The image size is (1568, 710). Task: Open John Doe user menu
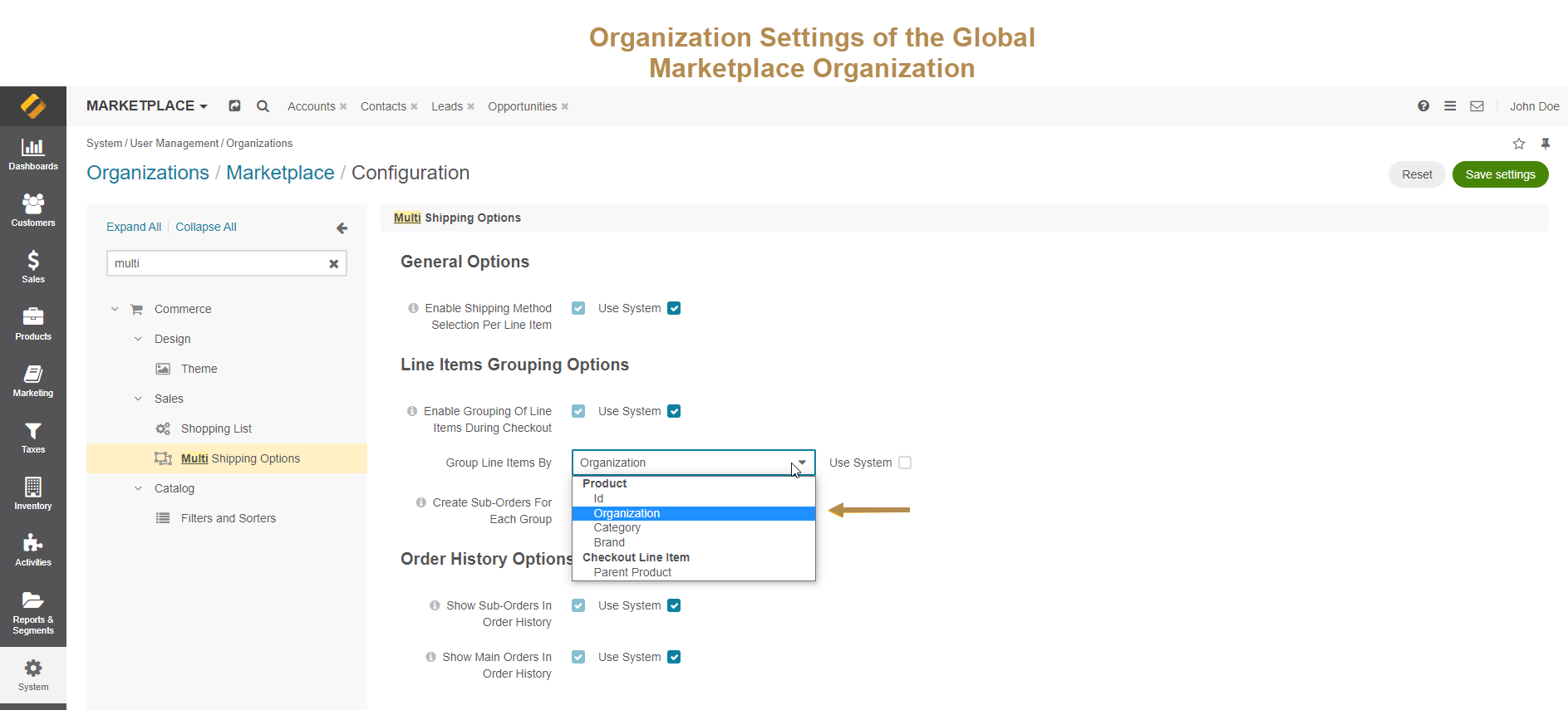click(x=1534, y=106)
